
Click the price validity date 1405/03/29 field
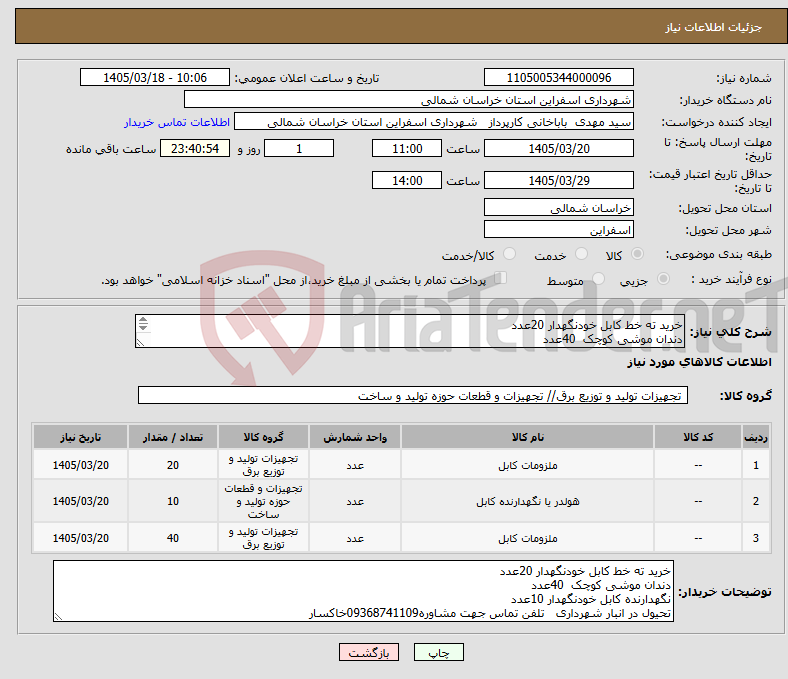pyautogui.click(x=558, y=180)
